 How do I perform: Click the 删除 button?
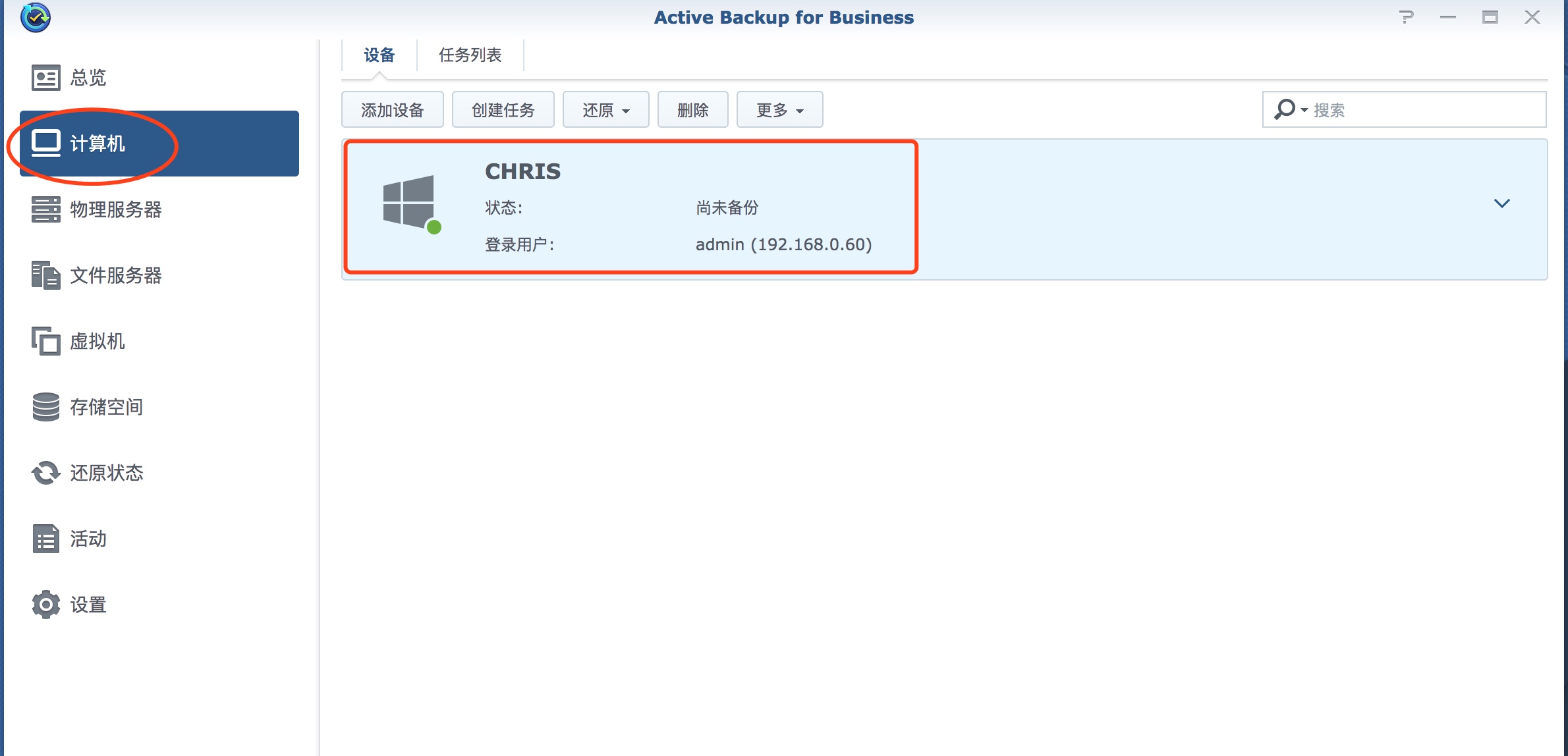(693, 109)
